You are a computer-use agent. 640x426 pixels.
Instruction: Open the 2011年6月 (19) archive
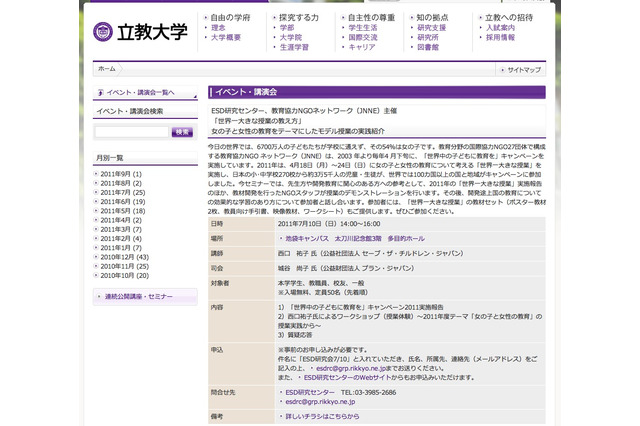click(x=123, y=202)
